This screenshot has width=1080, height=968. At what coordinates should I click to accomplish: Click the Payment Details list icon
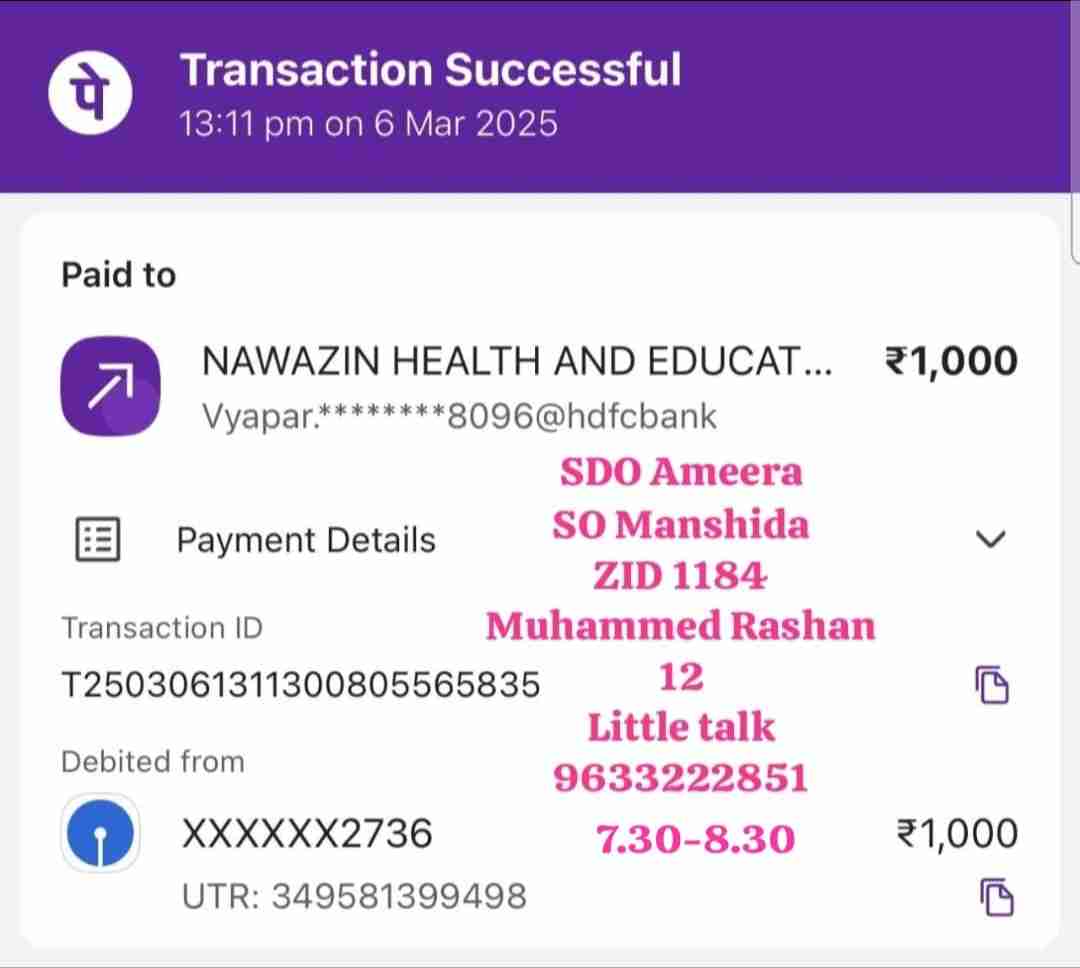(98, 540)
